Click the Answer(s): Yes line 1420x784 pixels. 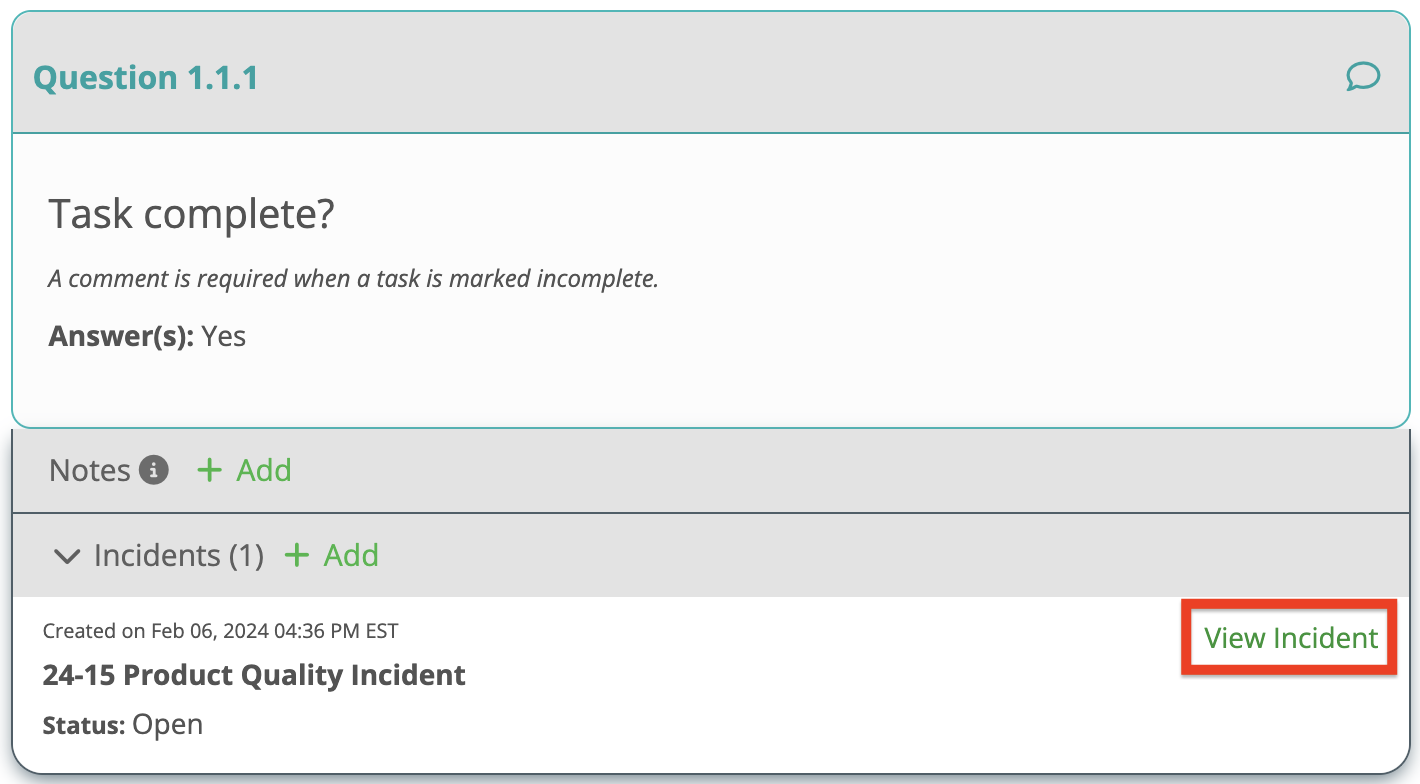(x=147, y=336)
